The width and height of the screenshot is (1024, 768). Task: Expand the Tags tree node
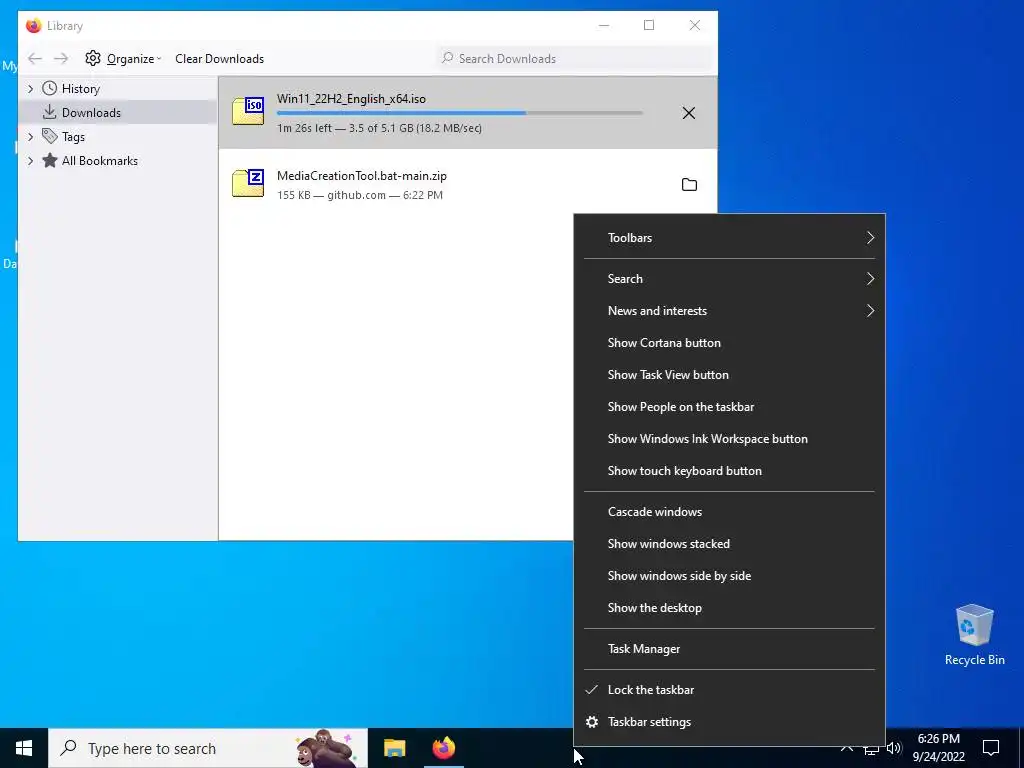pos(30,136)
